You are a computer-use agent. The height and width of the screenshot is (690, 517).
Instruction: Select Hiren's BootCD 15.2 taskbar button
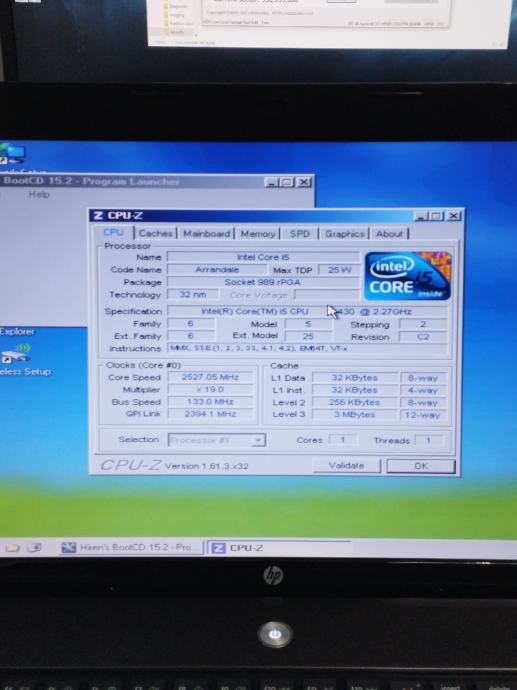click(x=130, y=547)
